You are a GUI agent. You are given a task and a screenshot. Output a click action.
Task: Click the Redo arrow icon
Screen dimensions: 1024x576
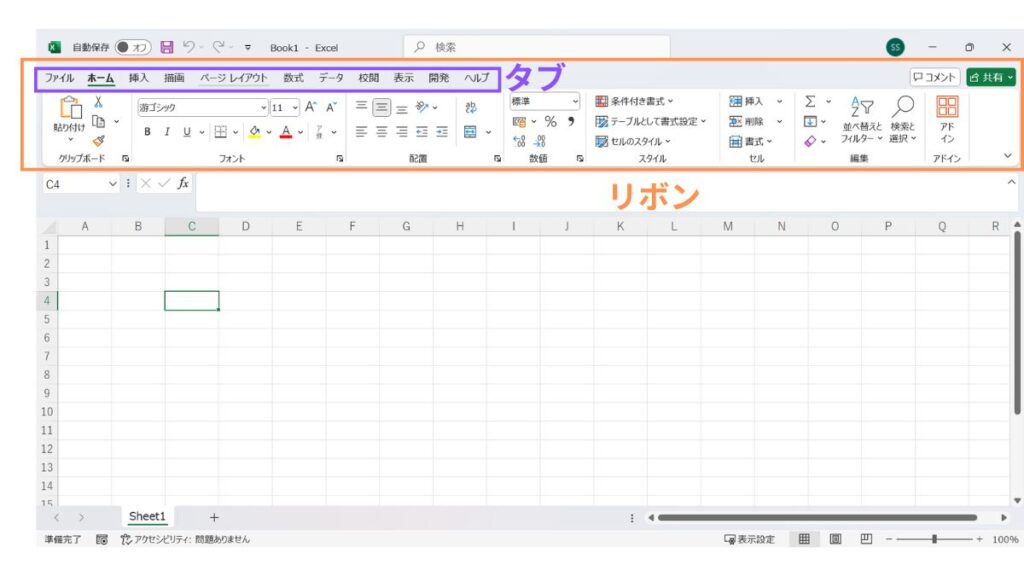point(219,46)
